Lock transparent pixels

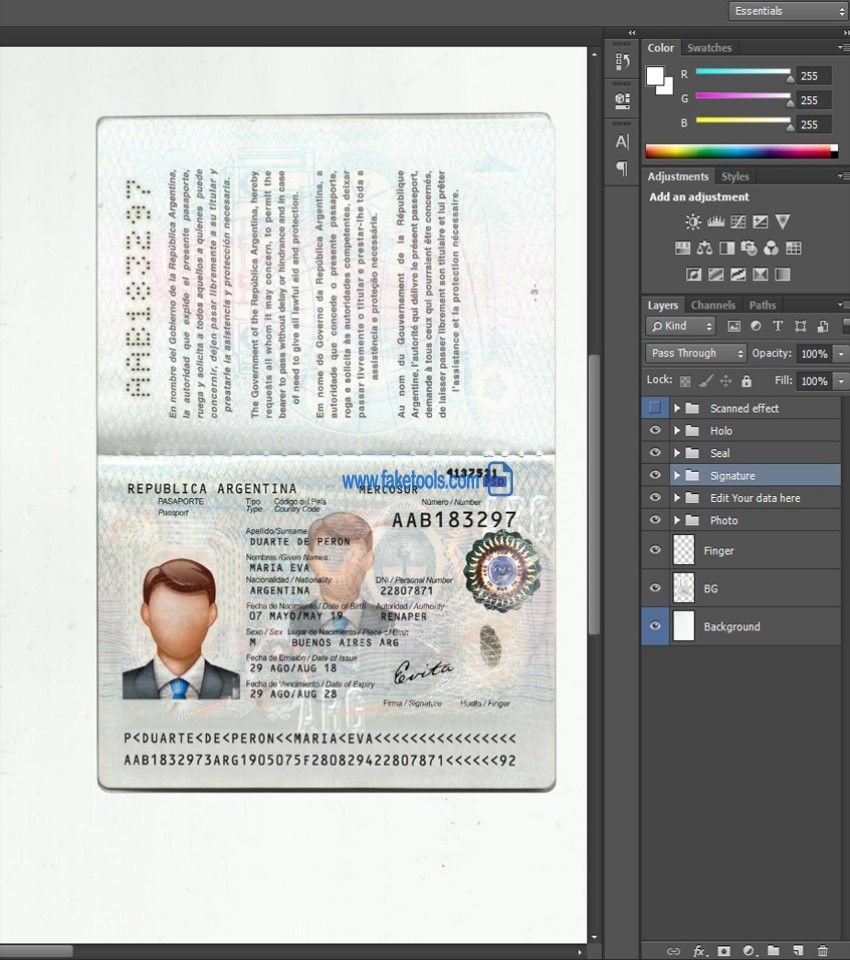(x=685, y=381)
